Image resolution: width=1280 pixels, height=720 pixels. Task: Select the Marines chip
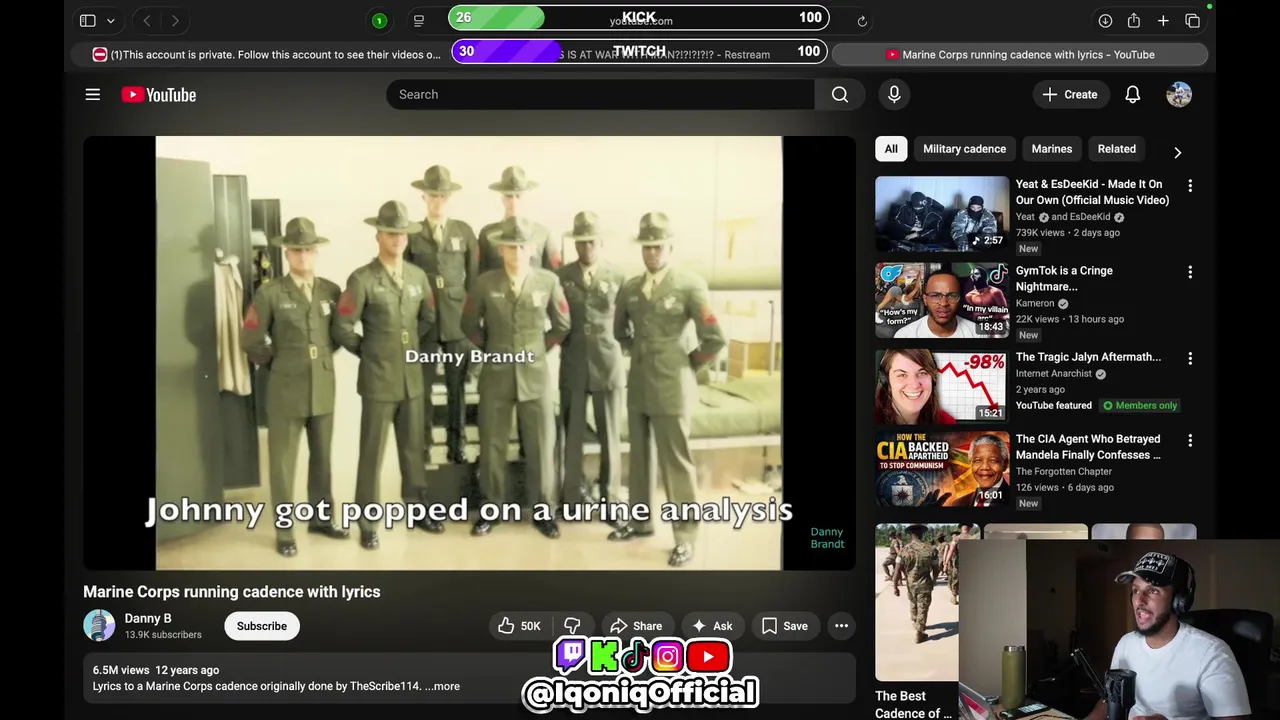(1051, 149)
